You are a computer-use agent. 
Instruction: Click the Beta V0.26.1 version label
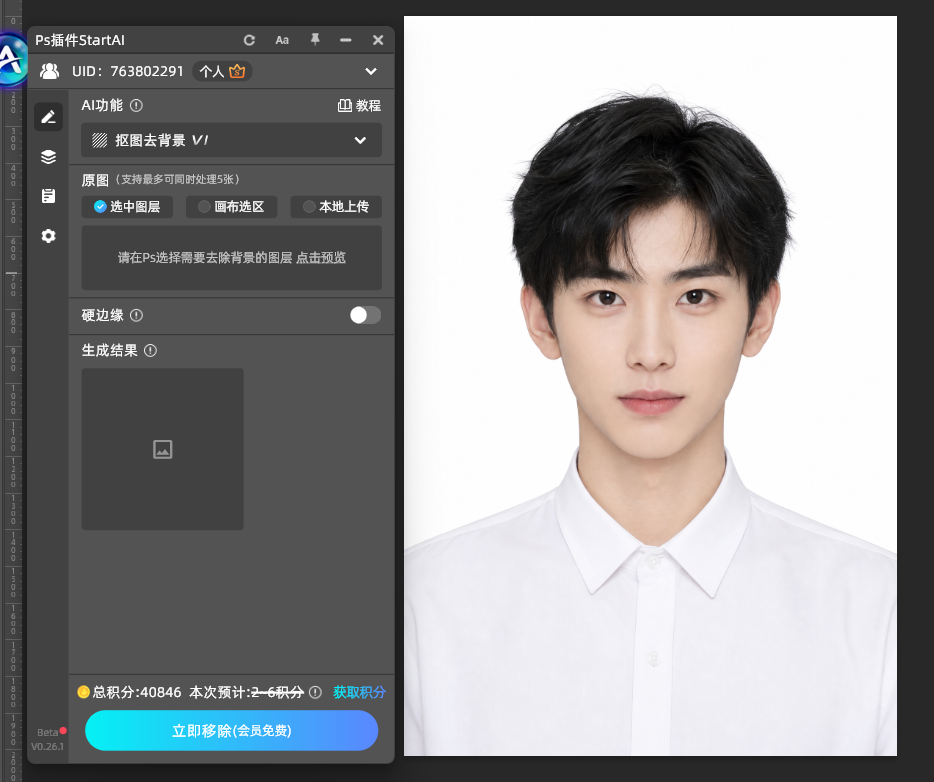(48, 739)
